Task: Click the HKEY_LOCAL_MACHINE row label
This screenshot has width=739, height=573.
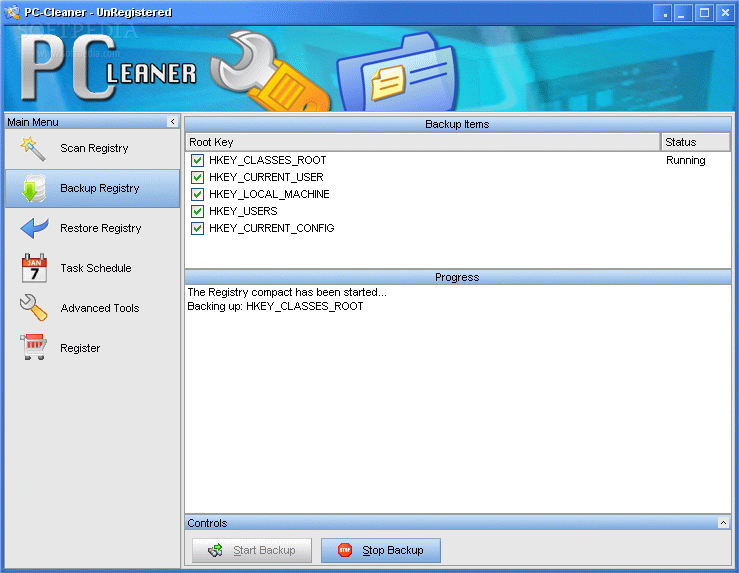Action: click(x=269, y=194)
